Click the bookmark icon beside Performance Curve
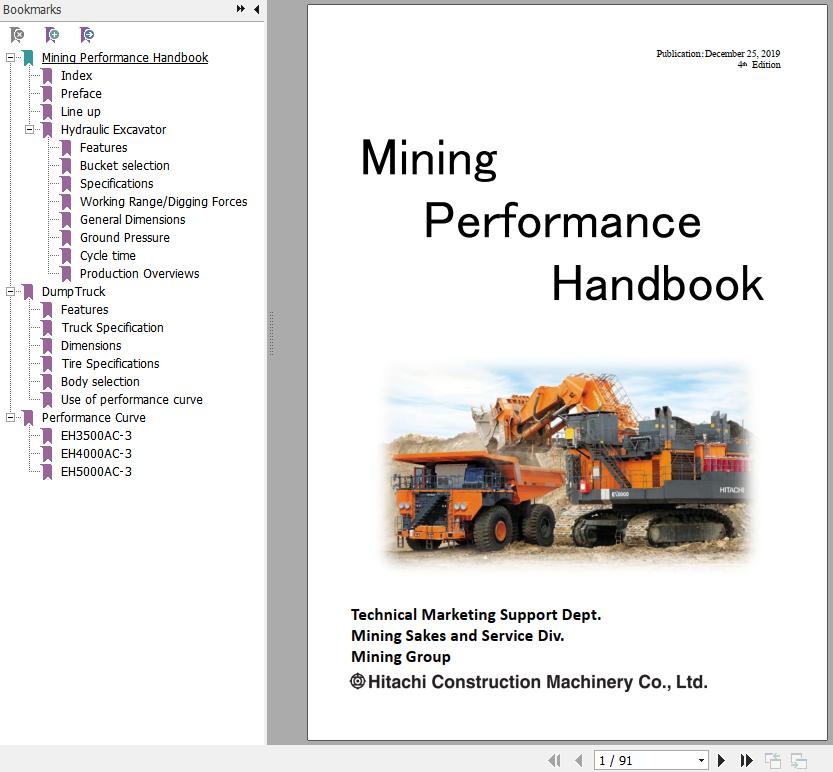 click(28, 418)
